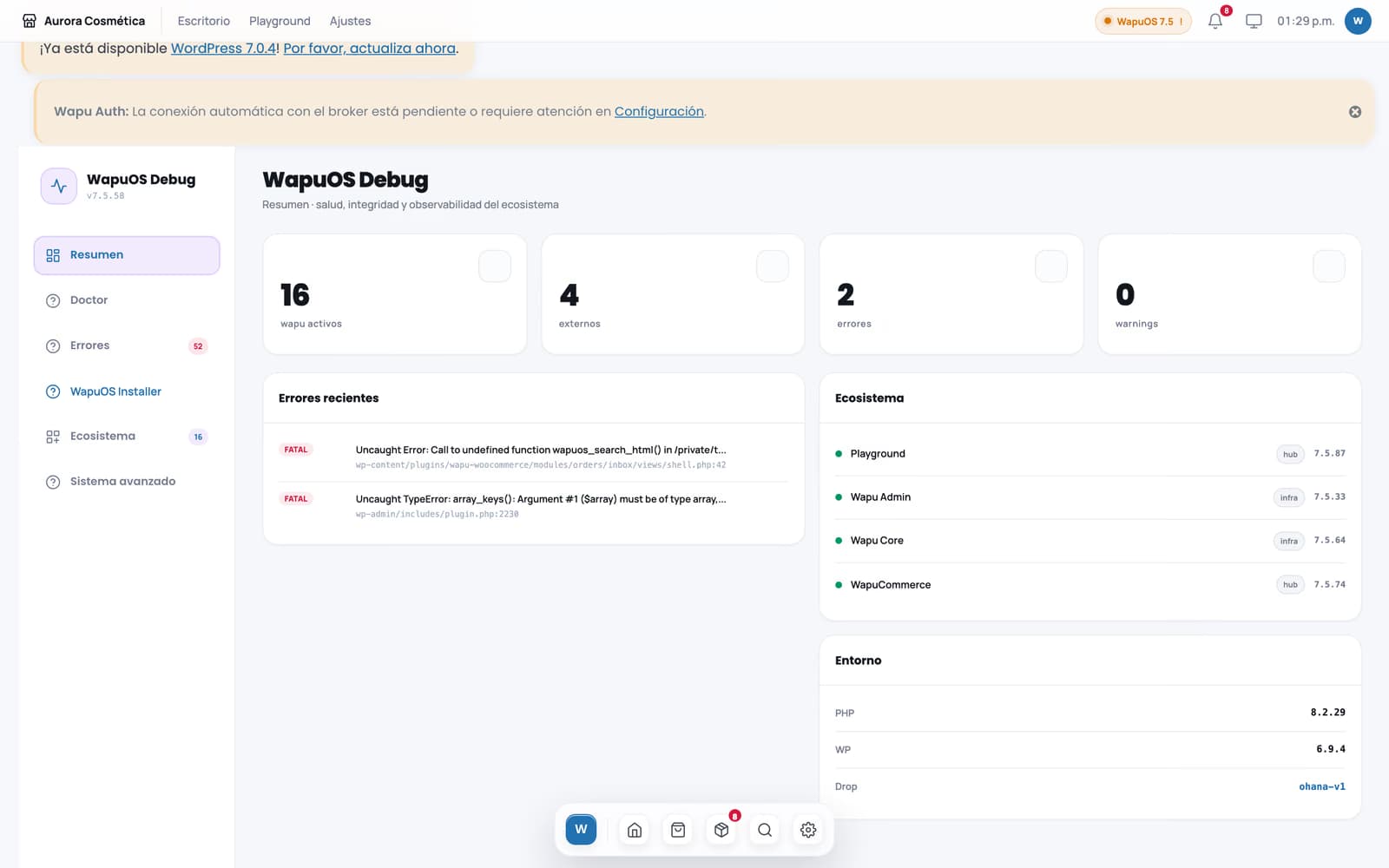The image size is (1389, 868).
Task: Open the settings gear in dock
Action: (x=808, y=830)
